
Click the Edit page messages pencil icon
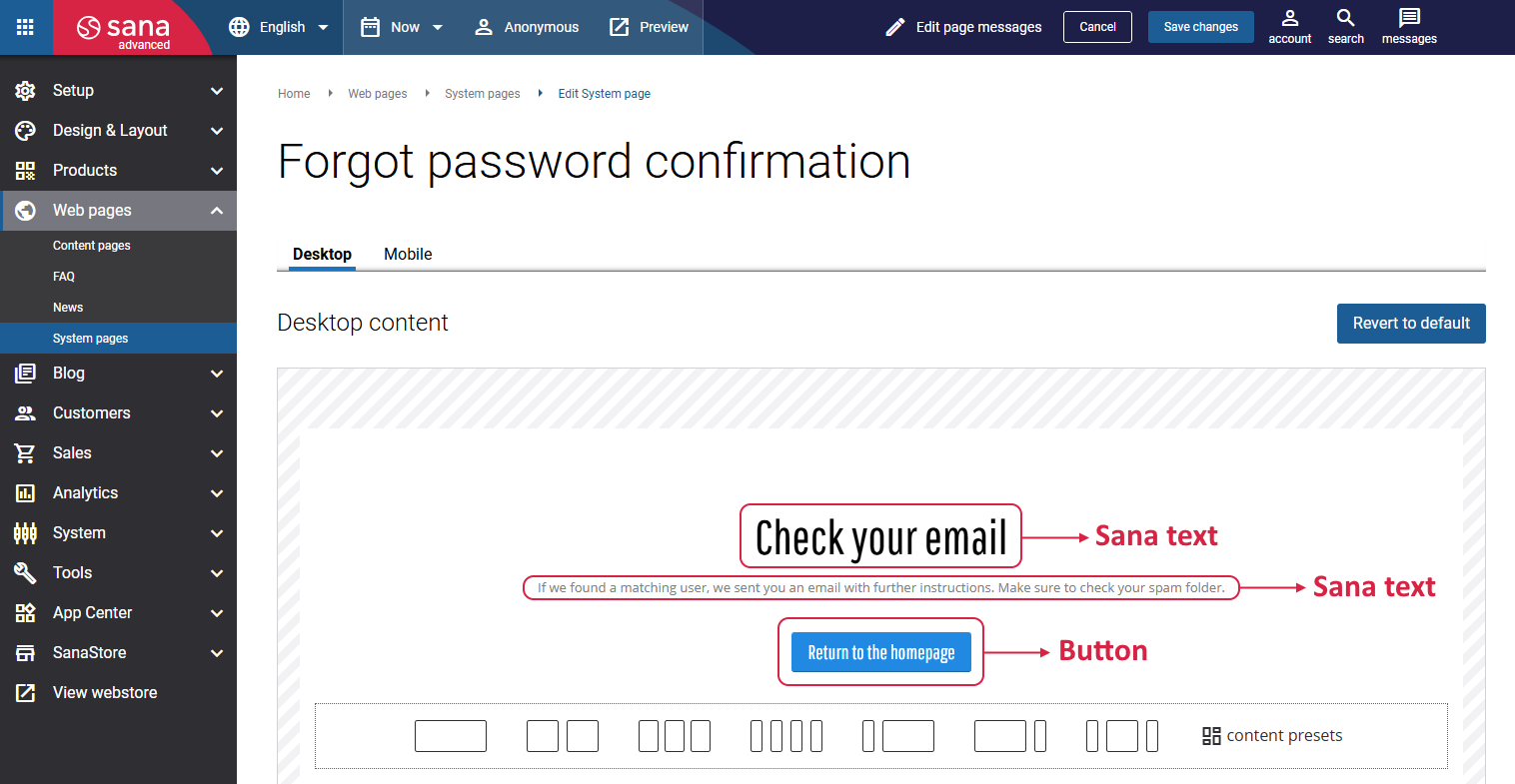[895, 27]
